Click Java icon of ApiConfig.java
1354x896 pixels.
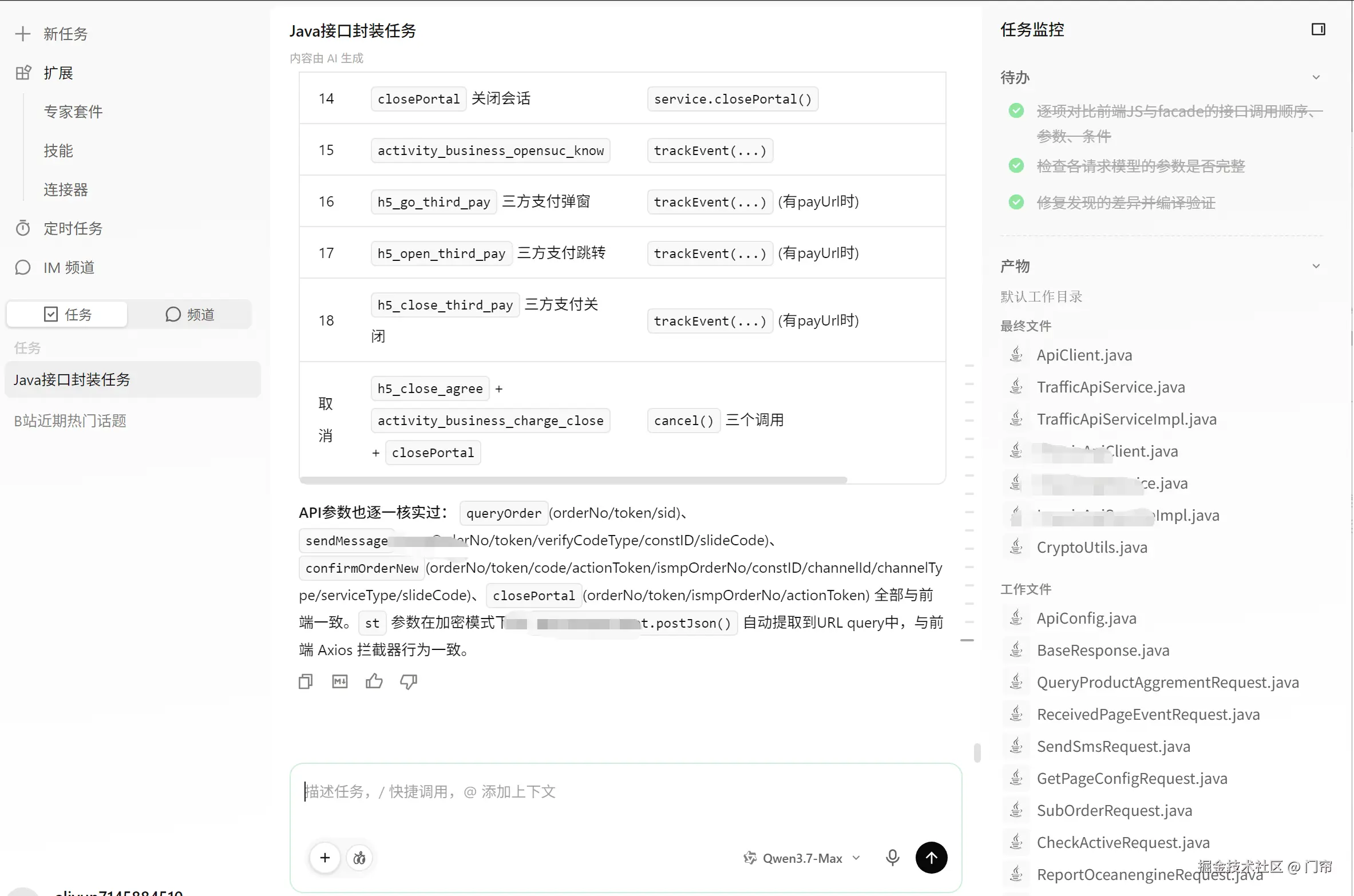tap(1016, 618)
